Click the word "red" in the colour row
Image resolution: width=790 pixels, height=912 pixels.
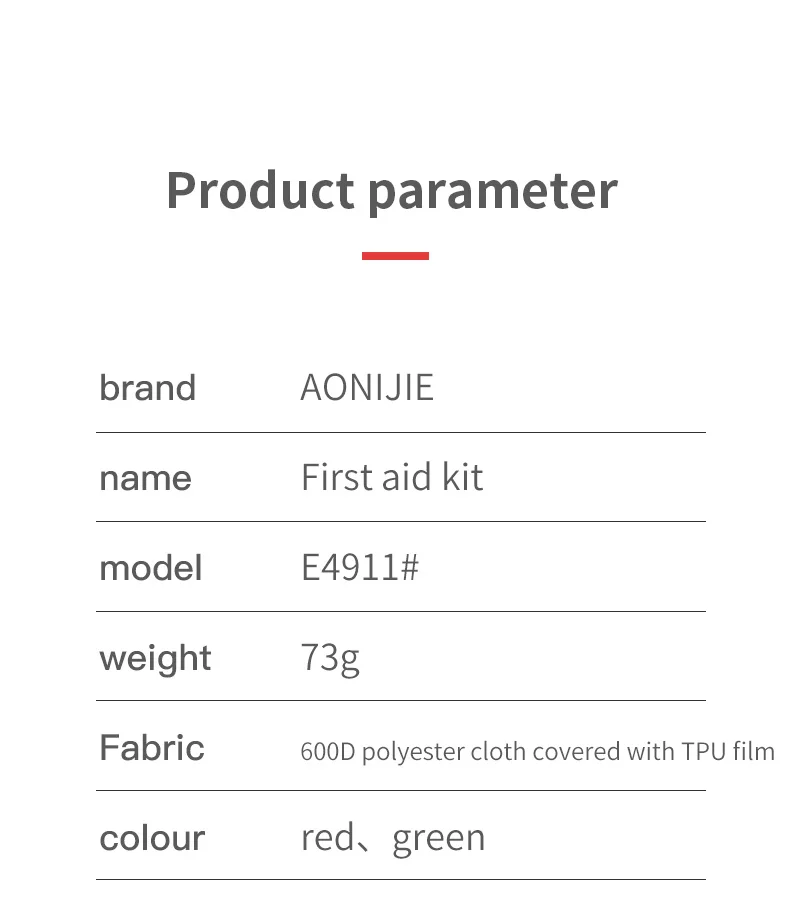328,838
